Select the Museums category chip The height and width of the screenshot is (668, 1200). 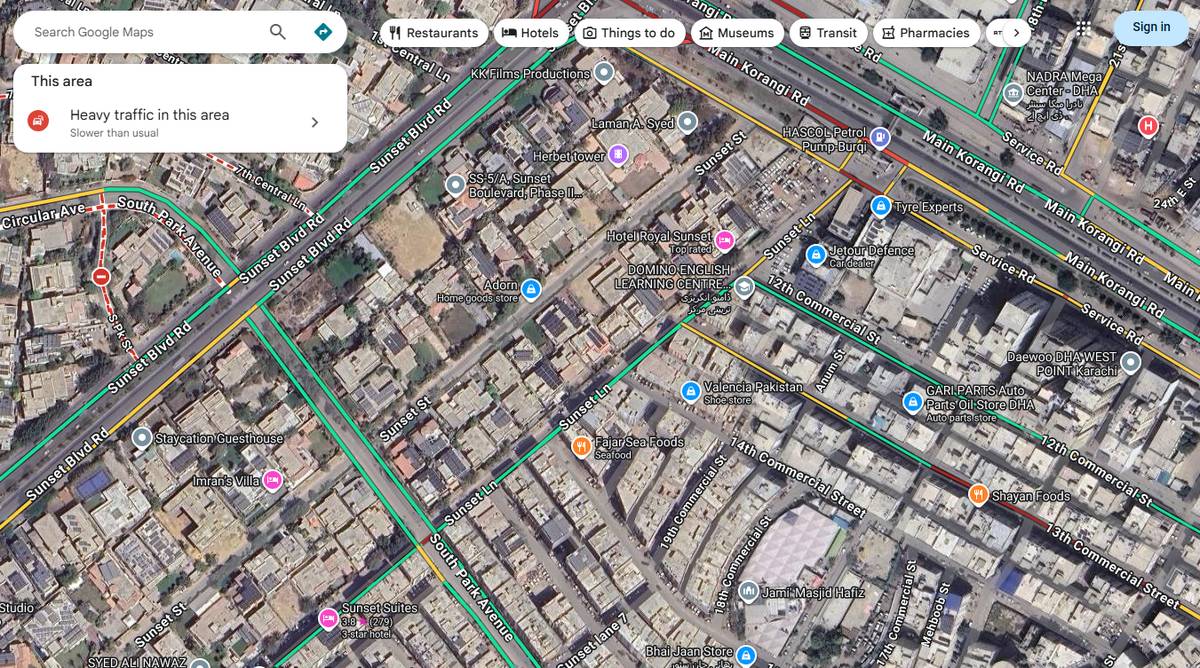click(738, 32)
